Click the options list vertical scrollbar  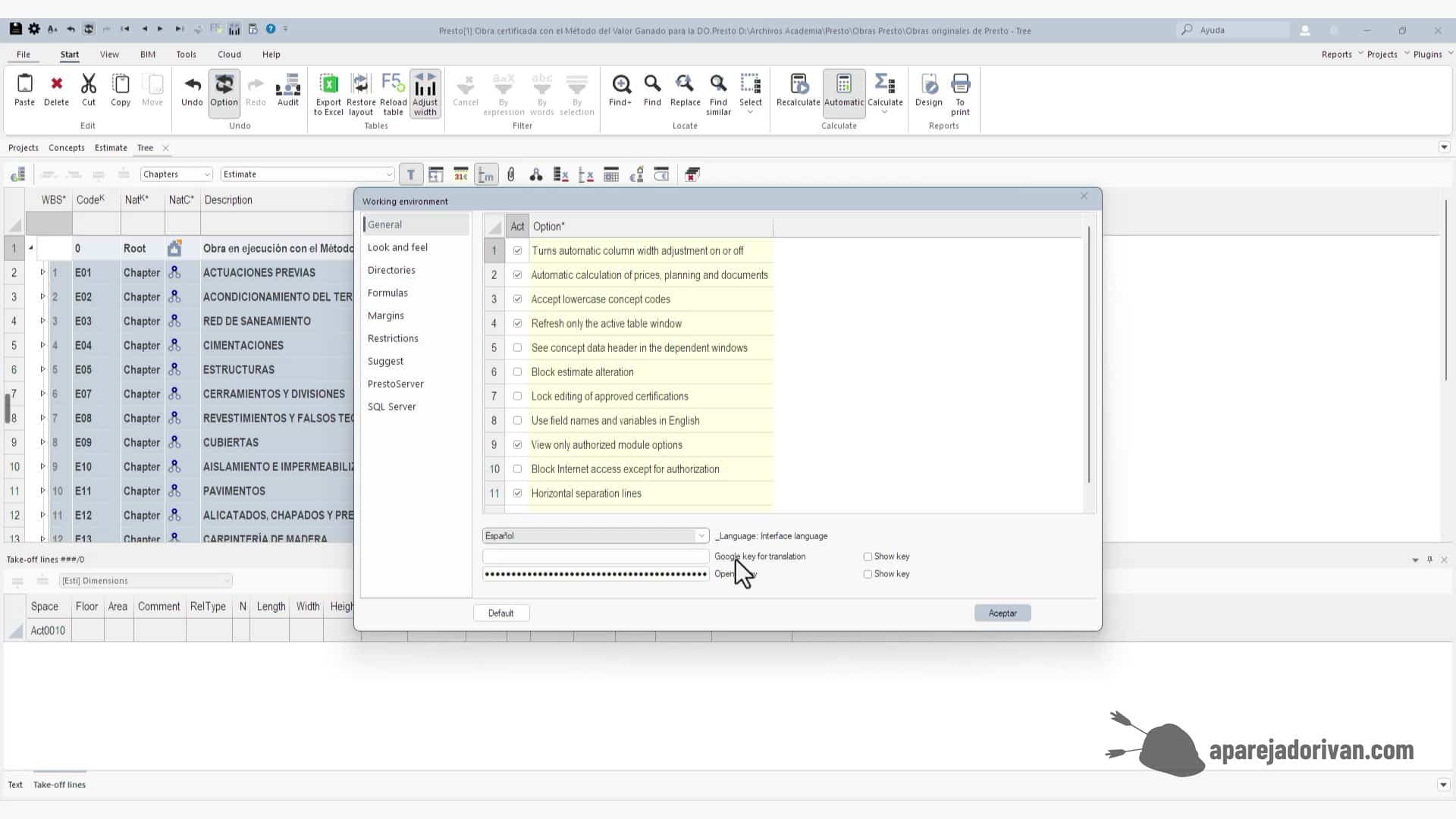[x=1089, y=355]
